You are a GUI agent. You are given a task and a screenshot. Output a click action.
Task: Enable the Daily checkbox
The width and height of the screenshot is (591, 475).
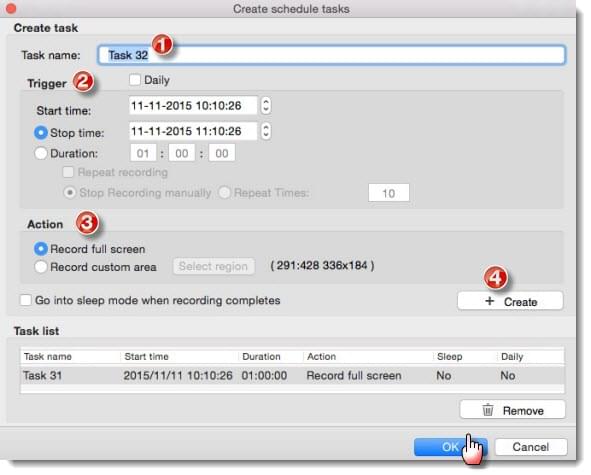135,80
